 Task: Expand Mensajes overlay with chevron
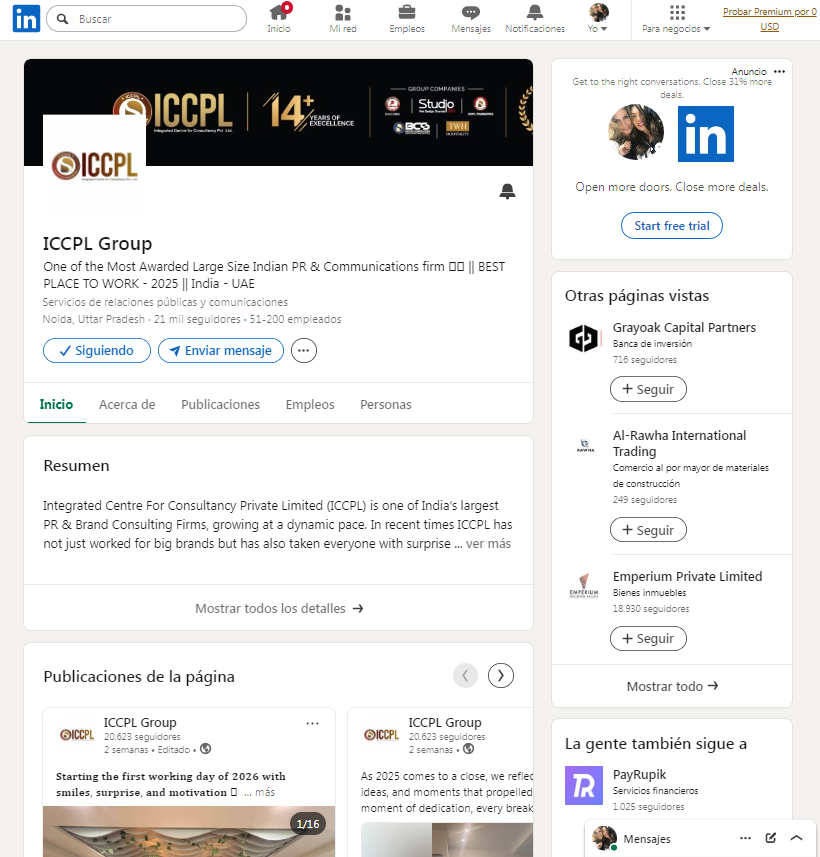(x=796, y=838)
